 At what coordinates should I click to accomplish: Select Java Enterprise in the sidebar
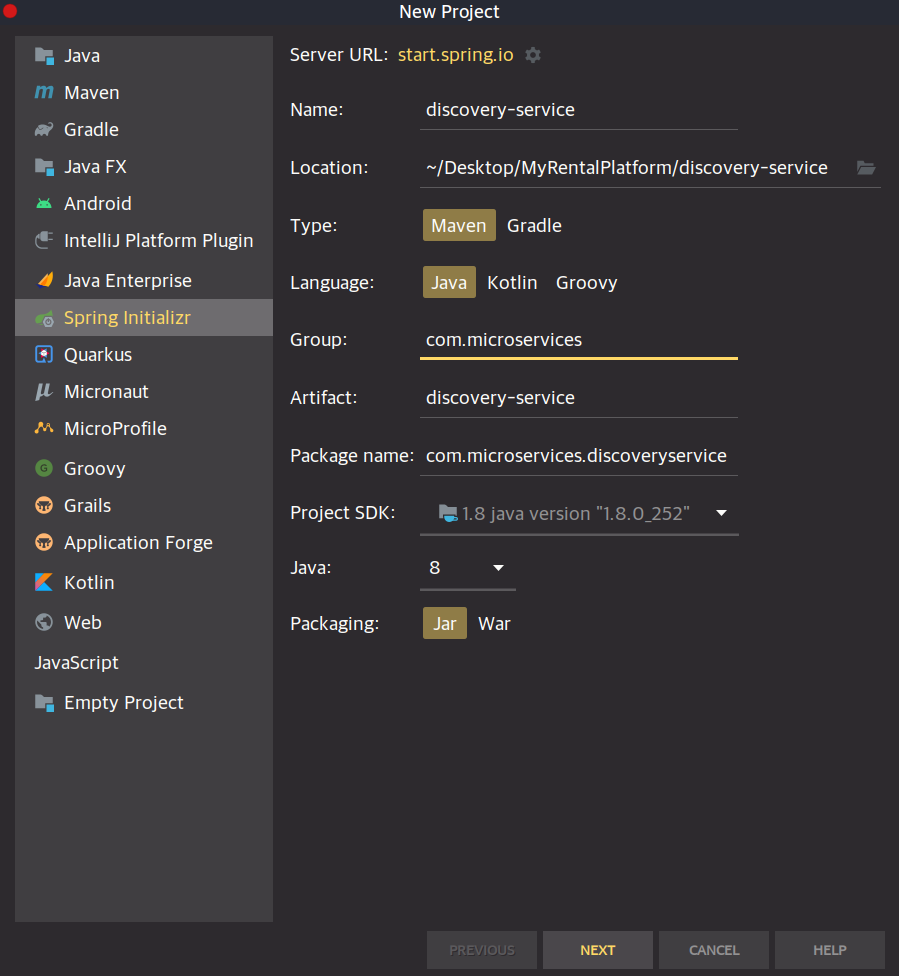point(127,281)
